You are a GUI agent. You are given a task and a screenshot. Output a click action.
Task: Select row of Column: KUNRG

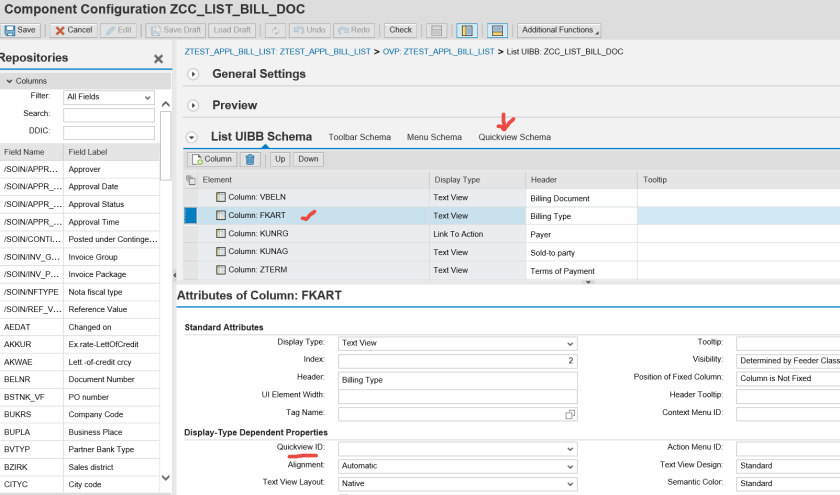click(x=190, y=233)
